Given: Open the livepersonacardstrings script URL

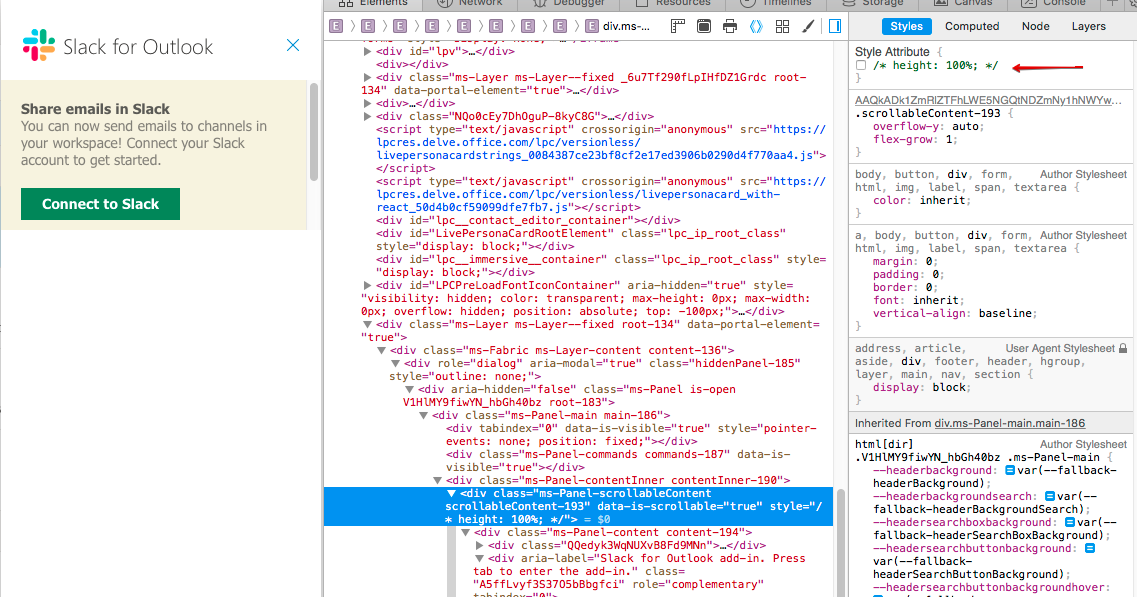Looking at the screenshot, I should [x=601, y=142].
